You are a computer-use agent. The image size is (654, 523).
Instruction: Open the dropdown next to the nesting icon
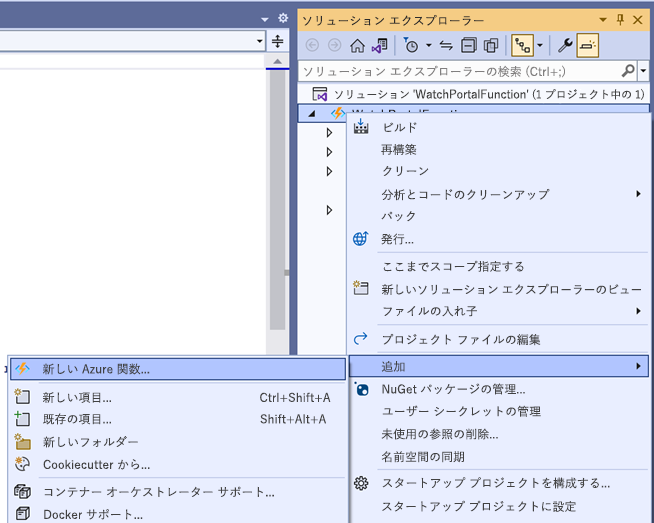point(540,45)
